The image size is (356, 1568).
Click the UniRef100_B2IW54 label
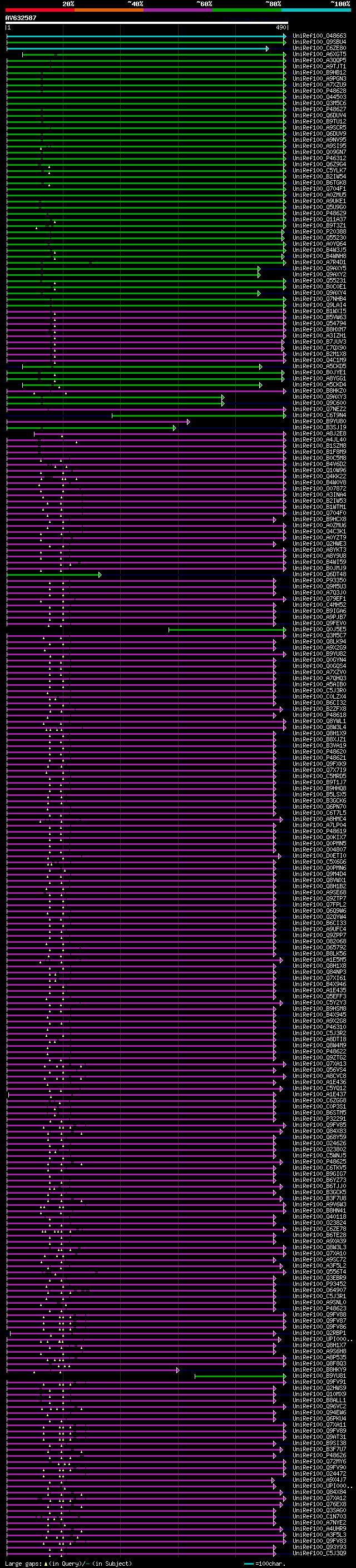319,176
